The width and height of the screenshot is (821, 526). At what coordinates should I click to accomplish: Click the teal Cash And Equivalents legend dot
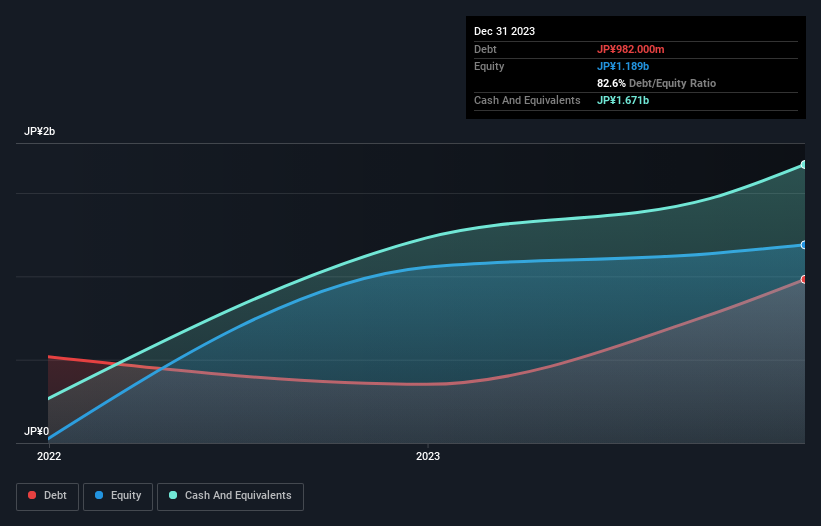(x=173, y=495)
